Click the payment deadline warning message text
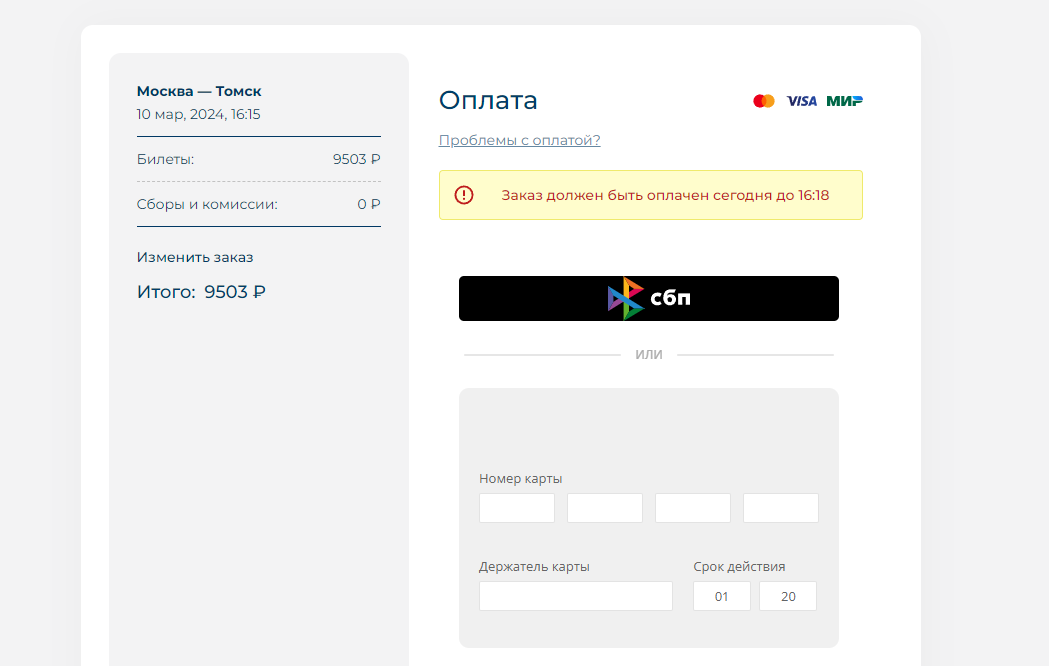This screenshot has width=1049, height=666. 665,195
